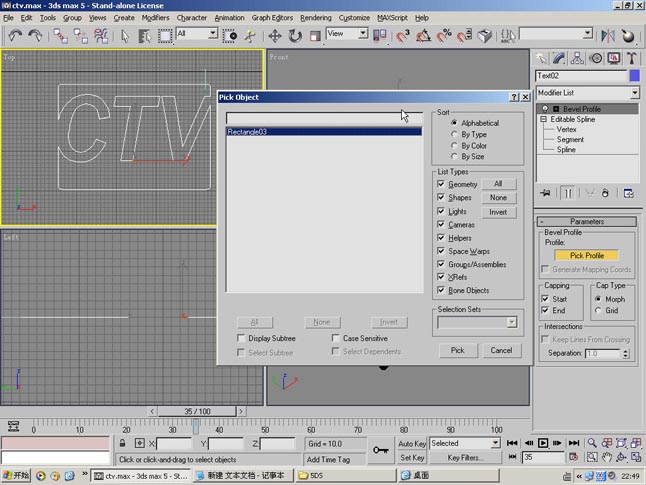Open the Modifier List dropdown
The width and height of the screenshot is (646, 485).
tap(634, 93)
